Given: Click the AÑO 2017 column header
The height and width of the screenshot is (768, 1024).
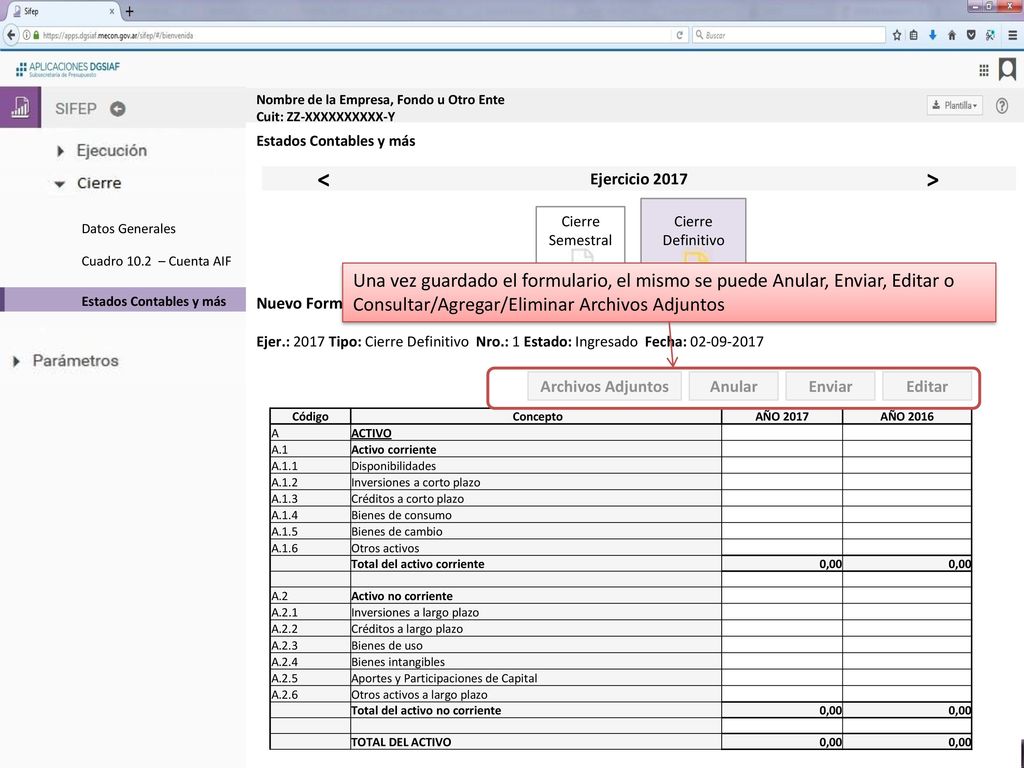Looking at the screenshot, I should coord(782,416).
